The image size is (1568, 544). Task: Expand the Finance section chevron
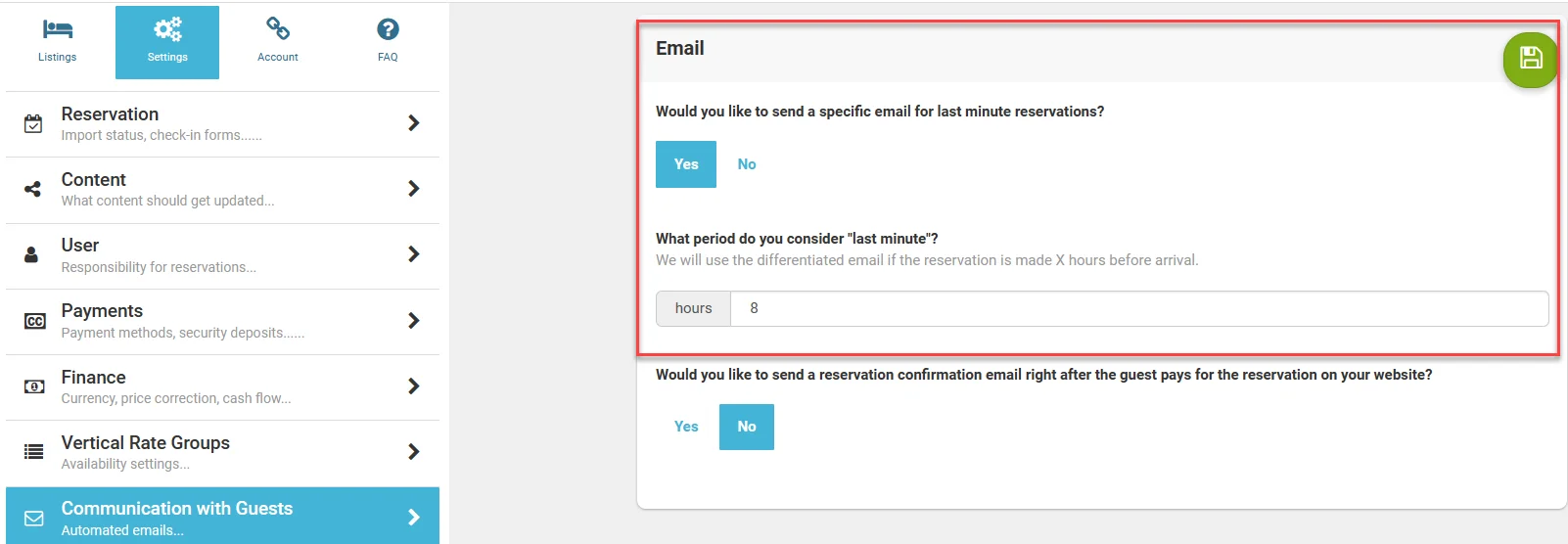(414, 386)
